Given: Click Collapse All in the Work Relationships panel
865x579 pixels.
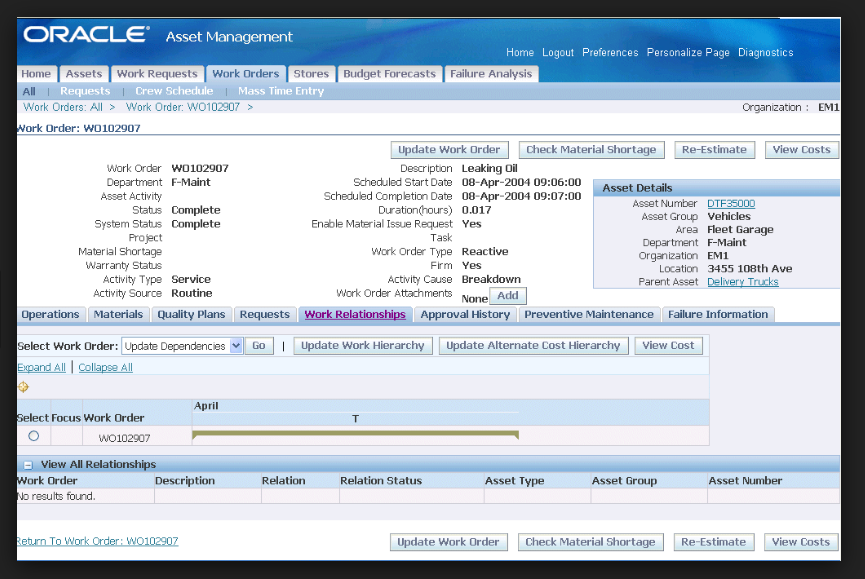Looking at the screenshot, I should (105, 367).
